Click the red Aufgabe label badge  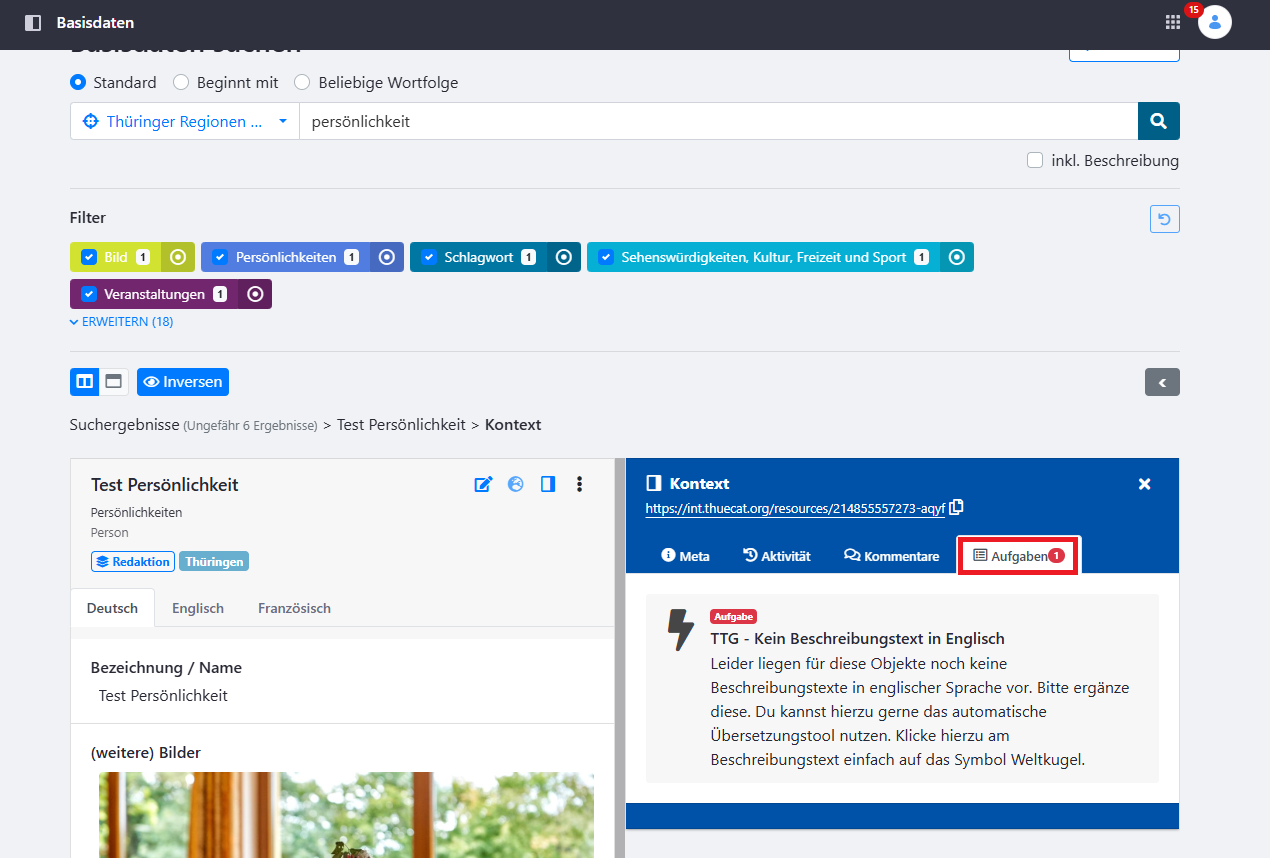click(733, 617)
